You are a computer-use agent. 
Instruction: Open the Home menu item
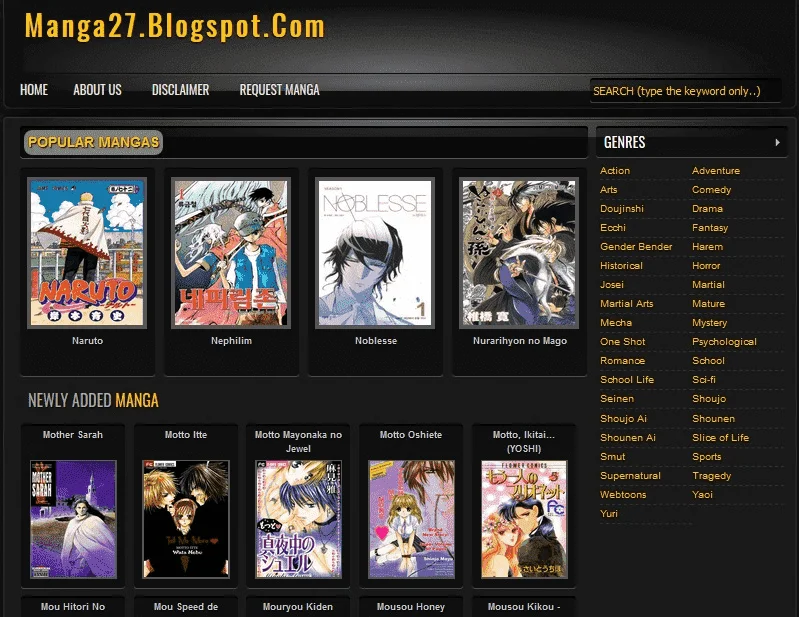[34, 90]
